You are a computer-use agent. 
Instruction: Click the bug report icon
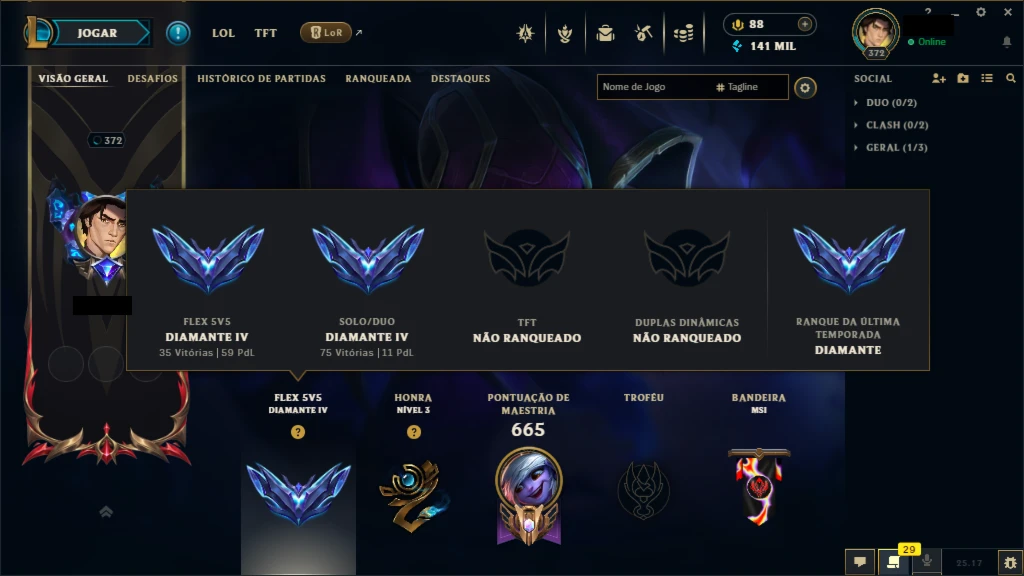point(1010,562)
